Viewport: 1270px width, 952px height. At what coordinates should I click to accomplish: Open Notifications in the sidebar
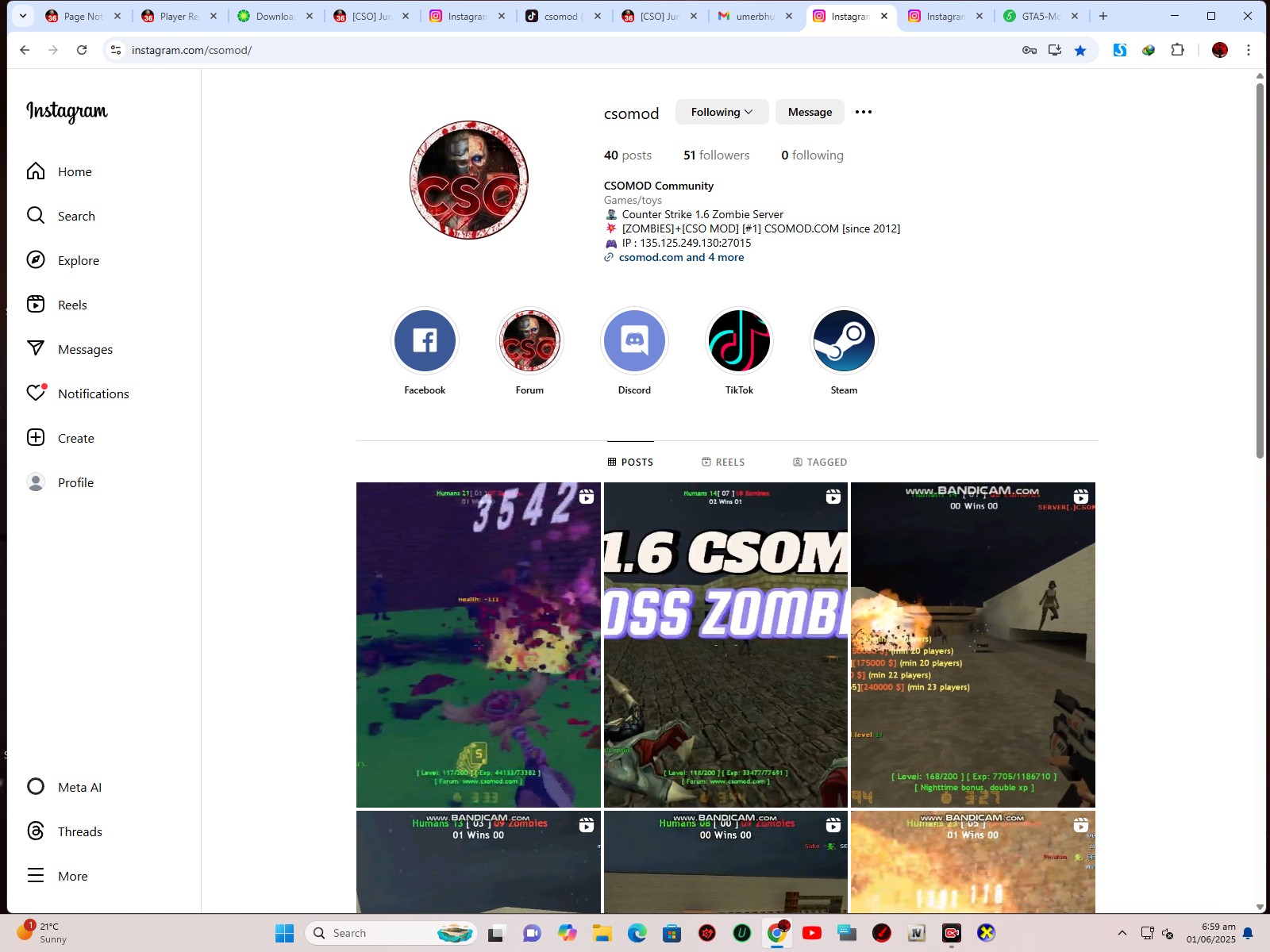pos(93,393)
